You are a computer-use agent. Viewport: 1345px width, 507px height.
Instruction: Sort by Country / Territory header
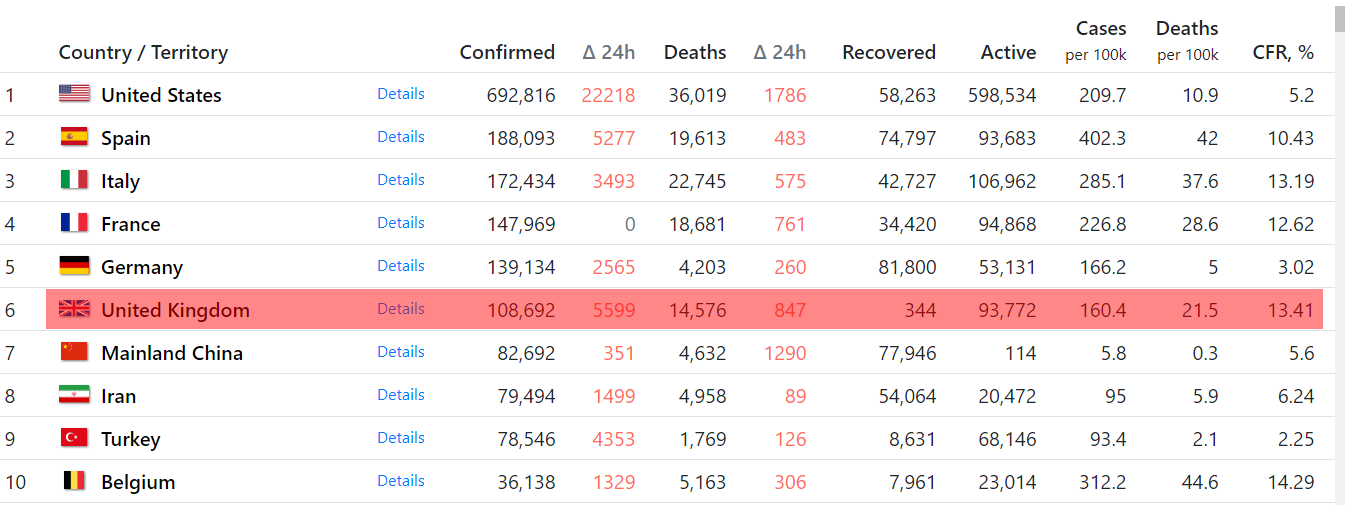point(143,52)
